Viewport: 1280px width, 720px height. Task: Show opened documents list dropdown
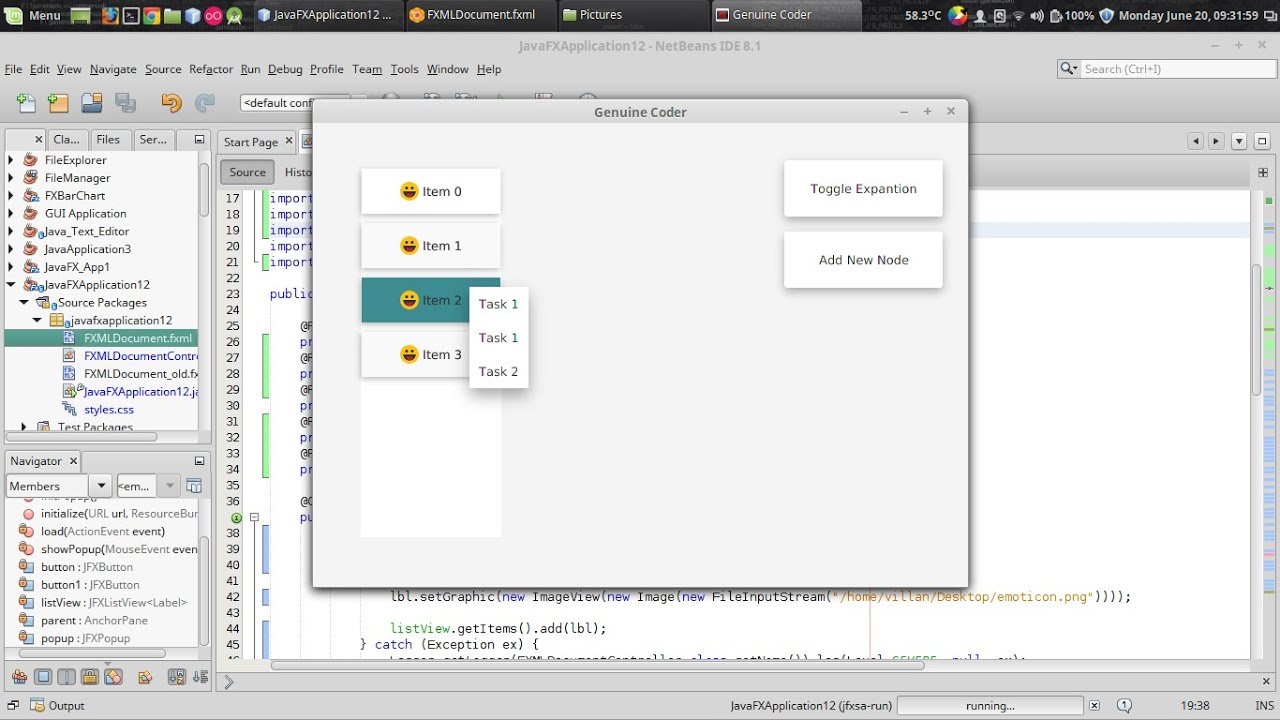(x=1239, y=141)
